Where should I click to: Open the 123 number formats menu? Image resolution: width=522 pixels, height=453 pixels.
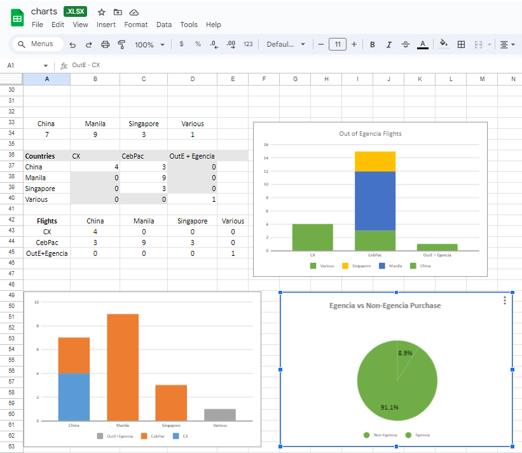248,44
